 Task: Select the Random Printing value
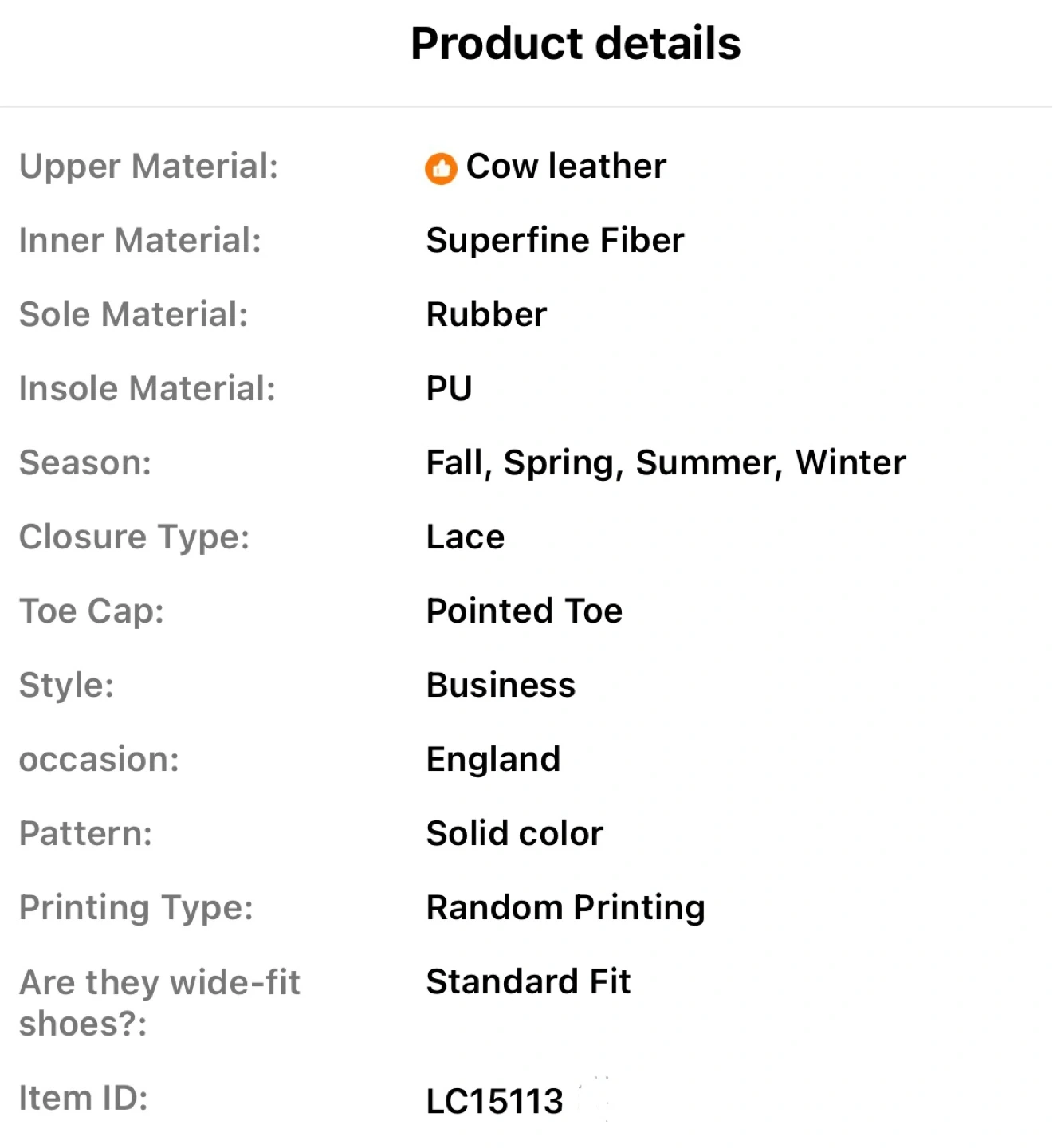(566, 908)
